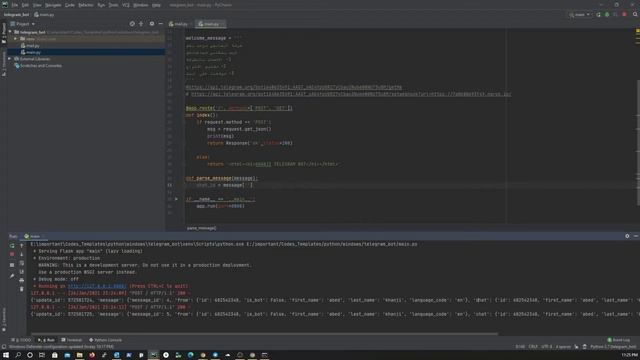The width and height of the screenshot is (640, 360).
Task: Click telegram_bot in the navigation breadcrumb
Action: pyautogui.click(x=17, y=15)
